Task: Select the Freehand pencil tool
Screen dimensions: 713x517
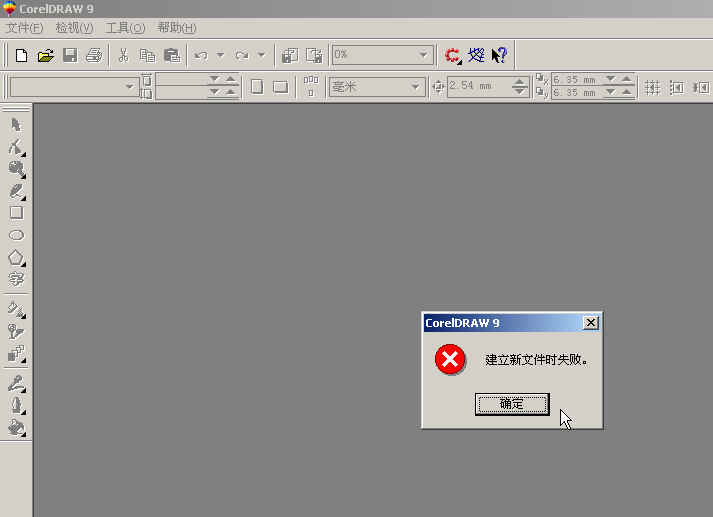Action: 16,191
